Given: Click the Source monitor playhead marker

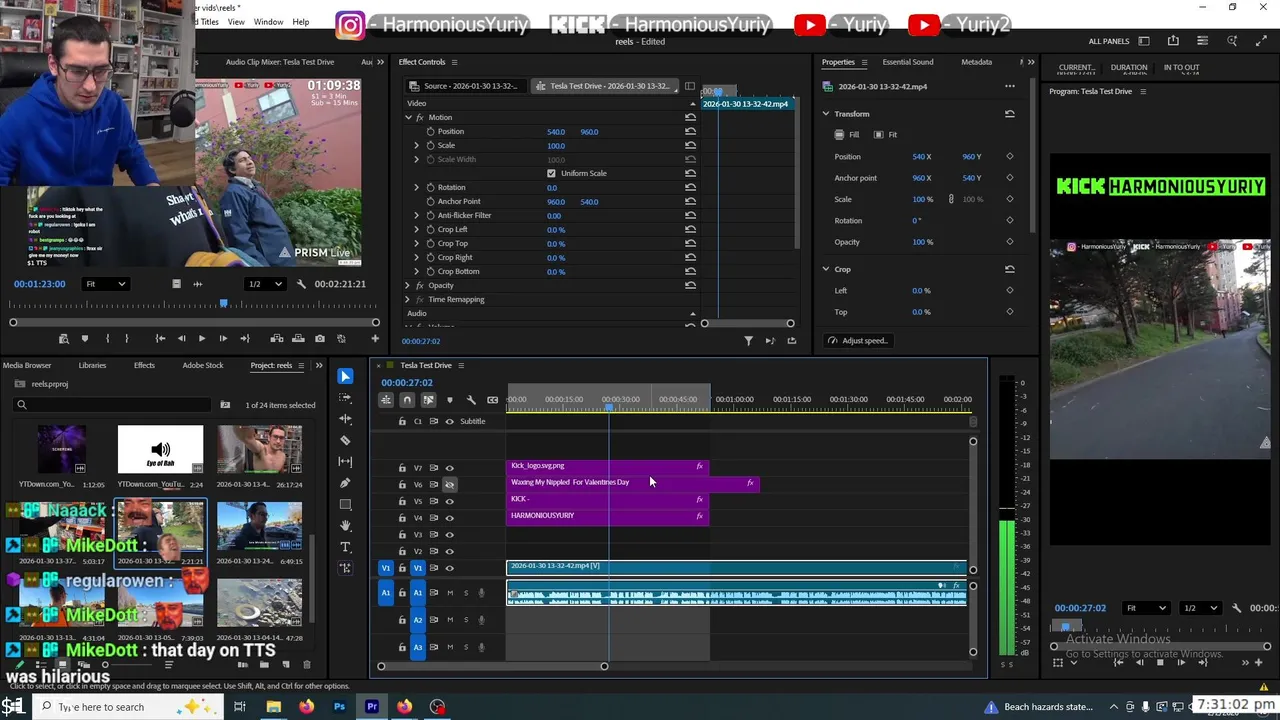Looking at the screenshot, I should click(x=223, y=304).
